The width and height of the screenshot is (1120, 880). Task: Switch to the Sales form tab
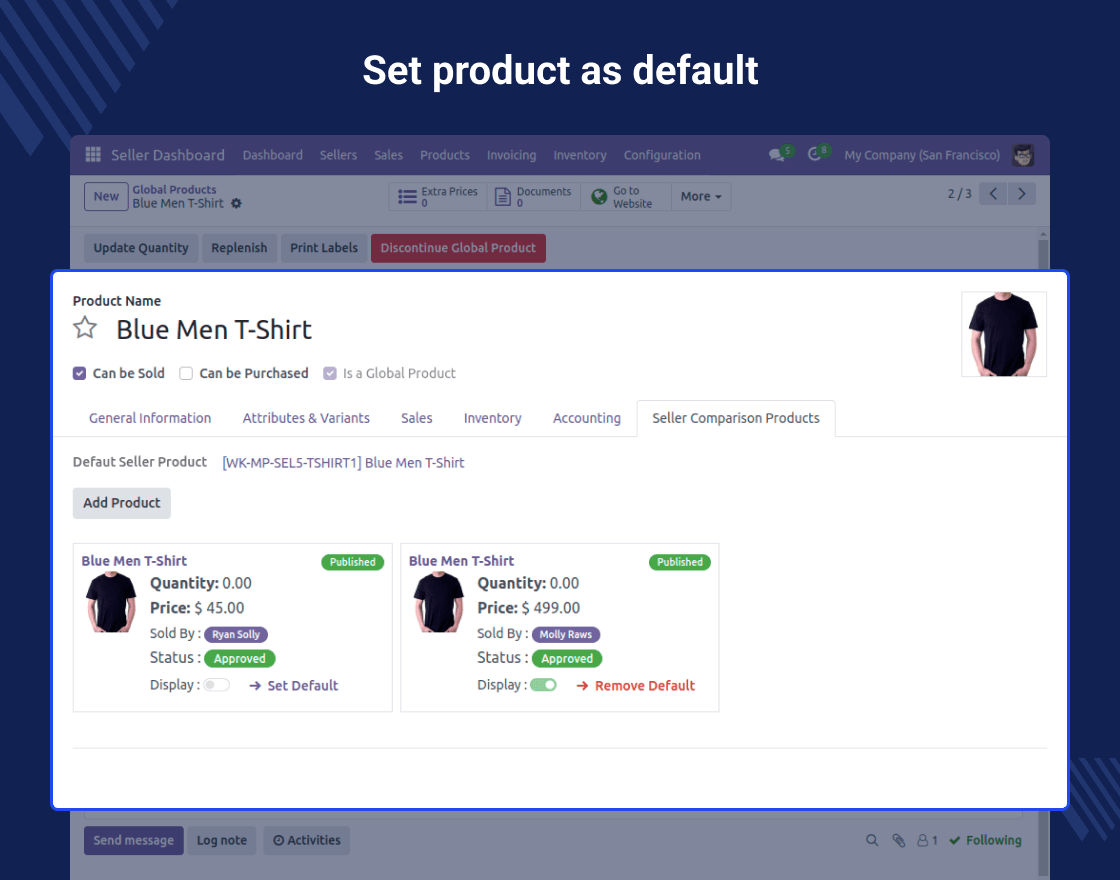point(416,419)
